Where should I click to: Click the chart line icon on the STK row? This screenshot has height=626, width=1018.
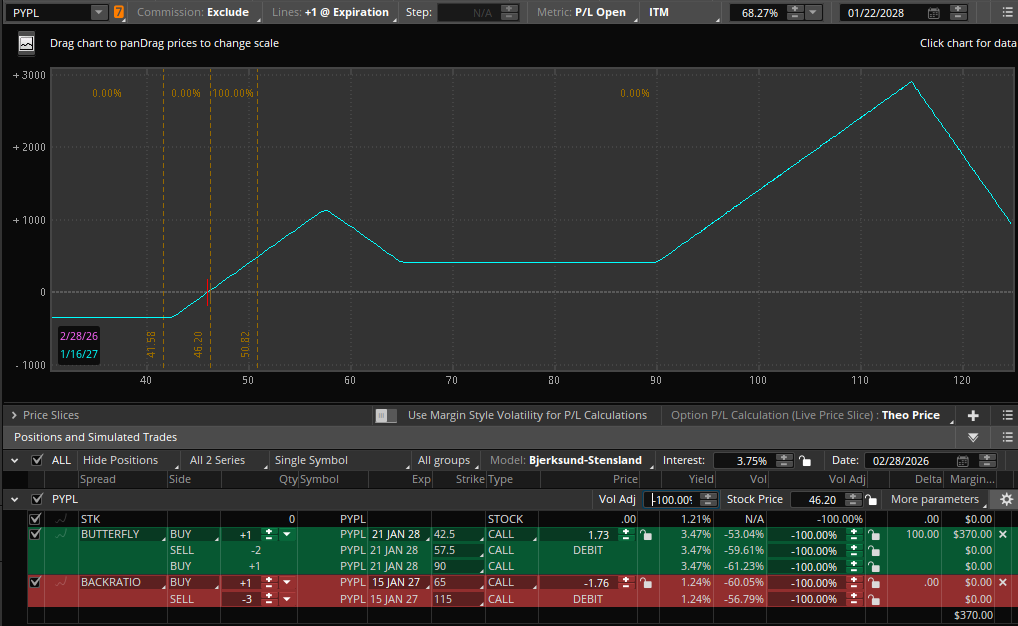click(61, 519)
